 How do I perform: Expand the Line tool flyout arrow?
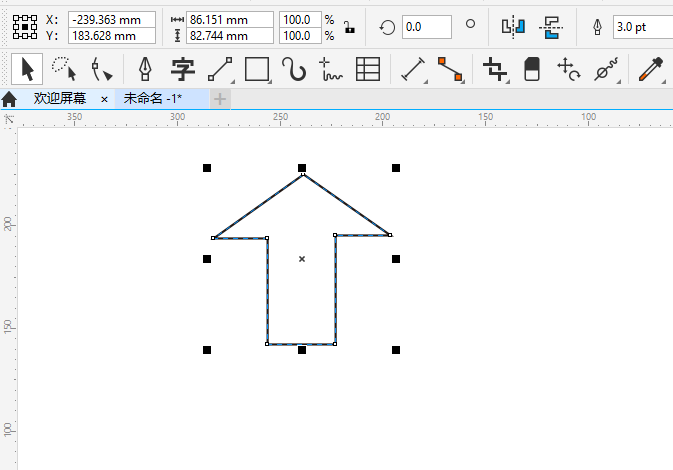[233, 82]
